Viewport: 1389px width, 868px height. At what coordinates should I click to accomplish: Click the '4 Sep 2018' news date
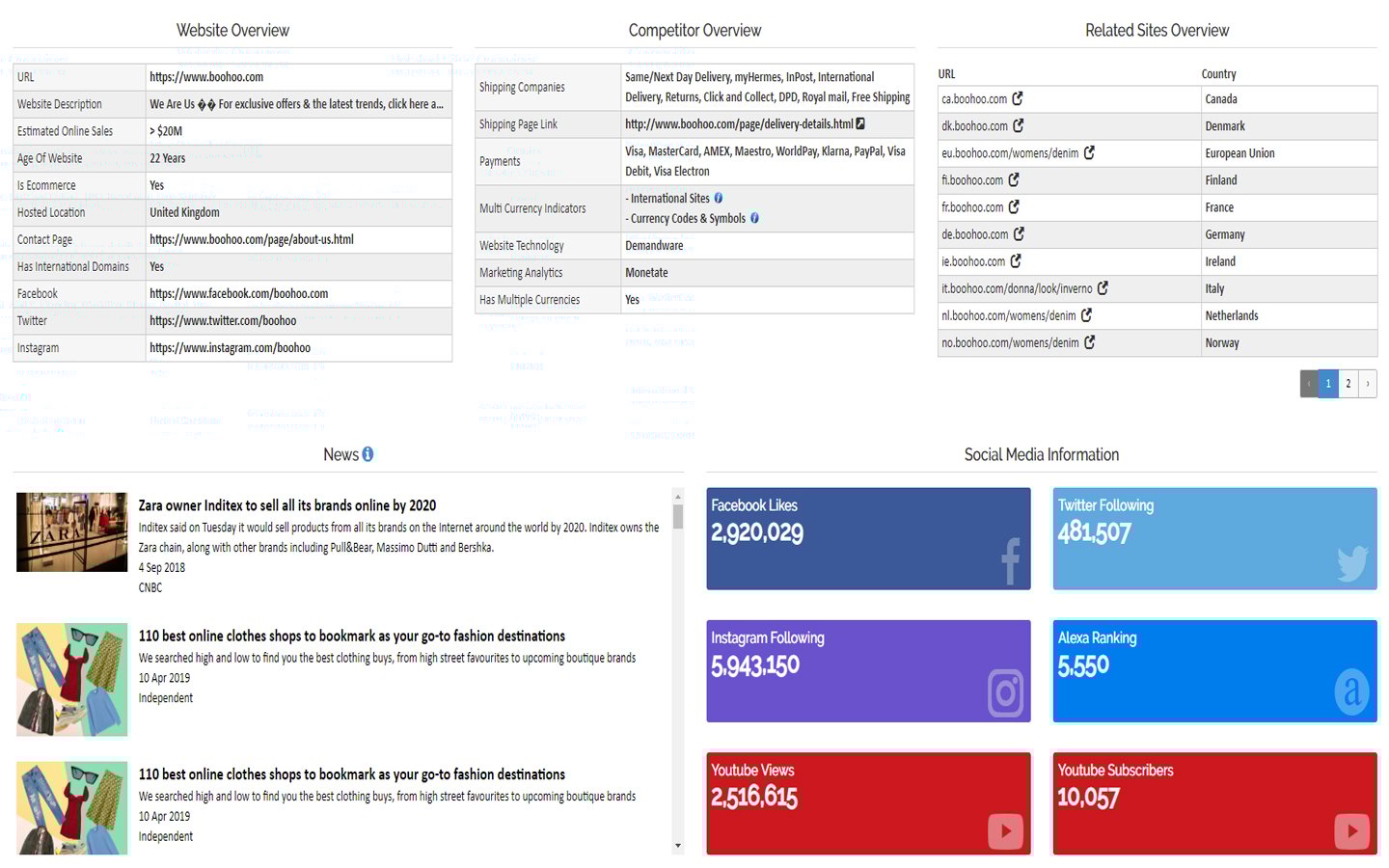(x=162, y=567)
